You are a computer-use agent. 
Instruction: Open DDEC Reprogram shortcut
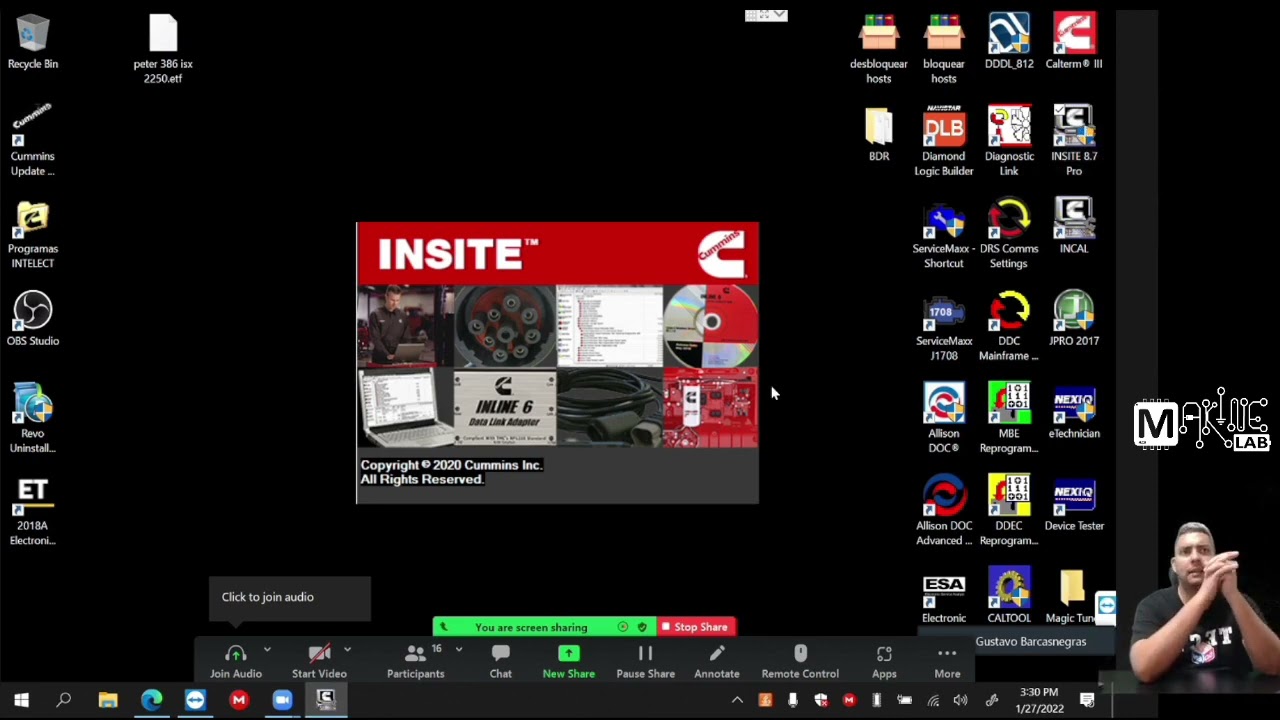1009,511
